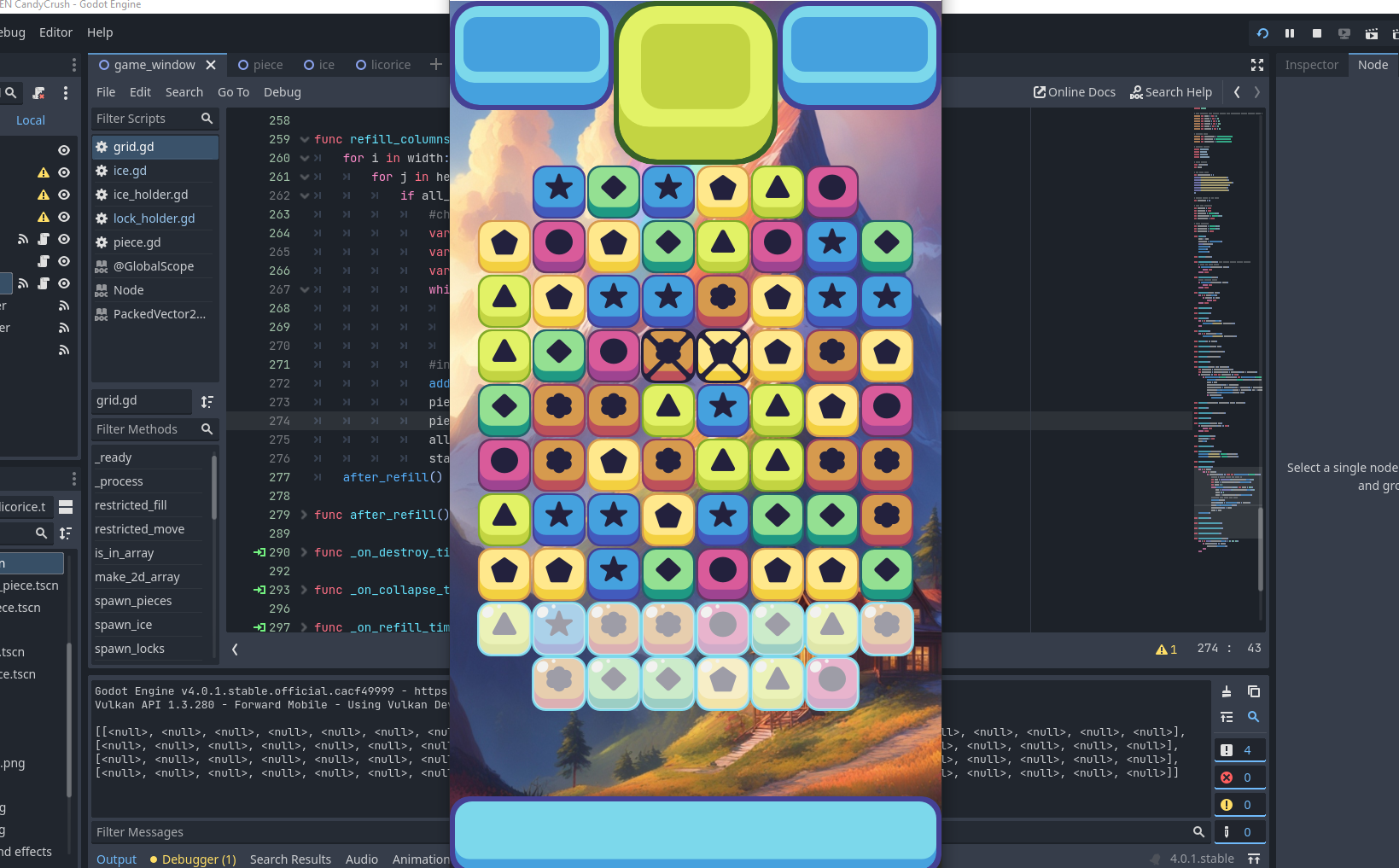
Task: Click the scene dock detach-script icon
Action: tap(38, 93)
